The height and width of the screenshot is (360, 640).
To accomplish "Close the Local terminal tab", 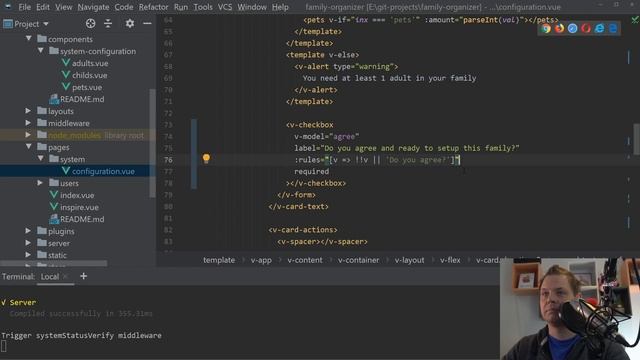I will coord(65,277).
